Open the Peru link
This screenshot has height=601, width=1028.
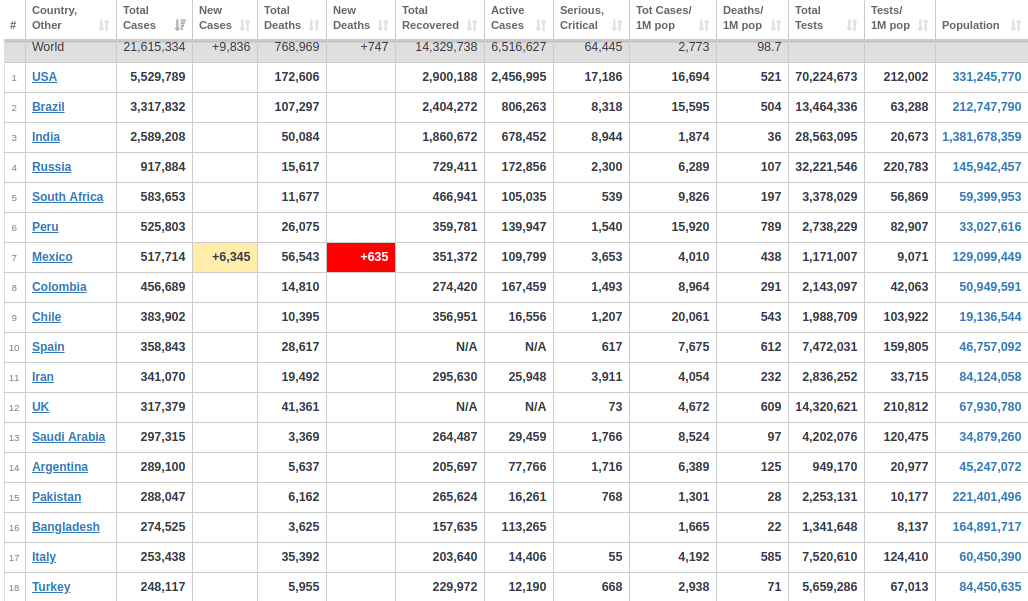coord(45,227)
